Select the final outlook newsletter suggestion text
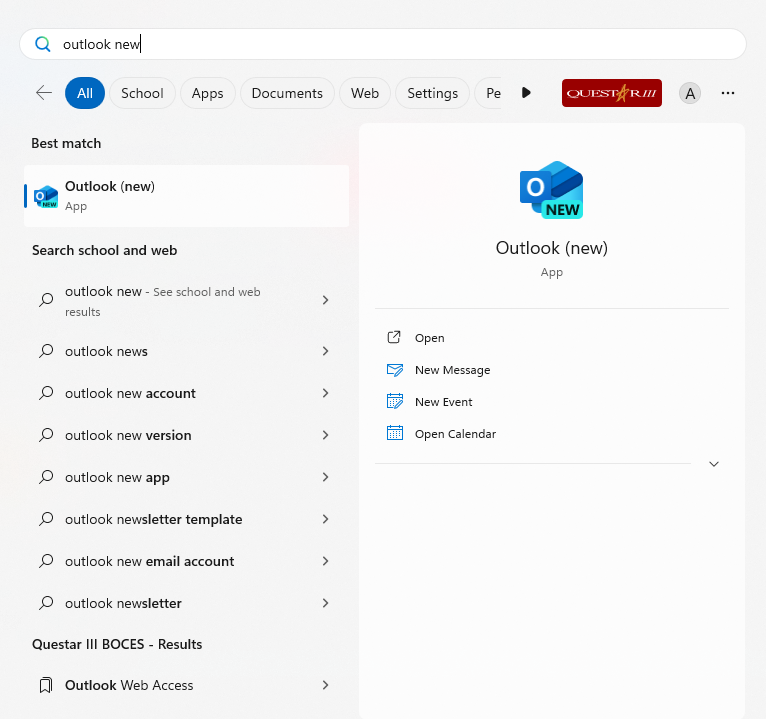Screen dimensions: 766x719 (123, 603)
